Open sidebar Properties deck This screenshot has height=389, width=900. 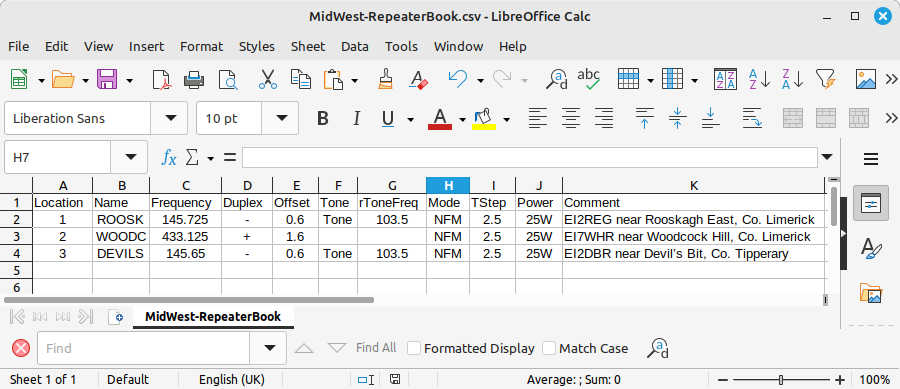coord(870,203)
